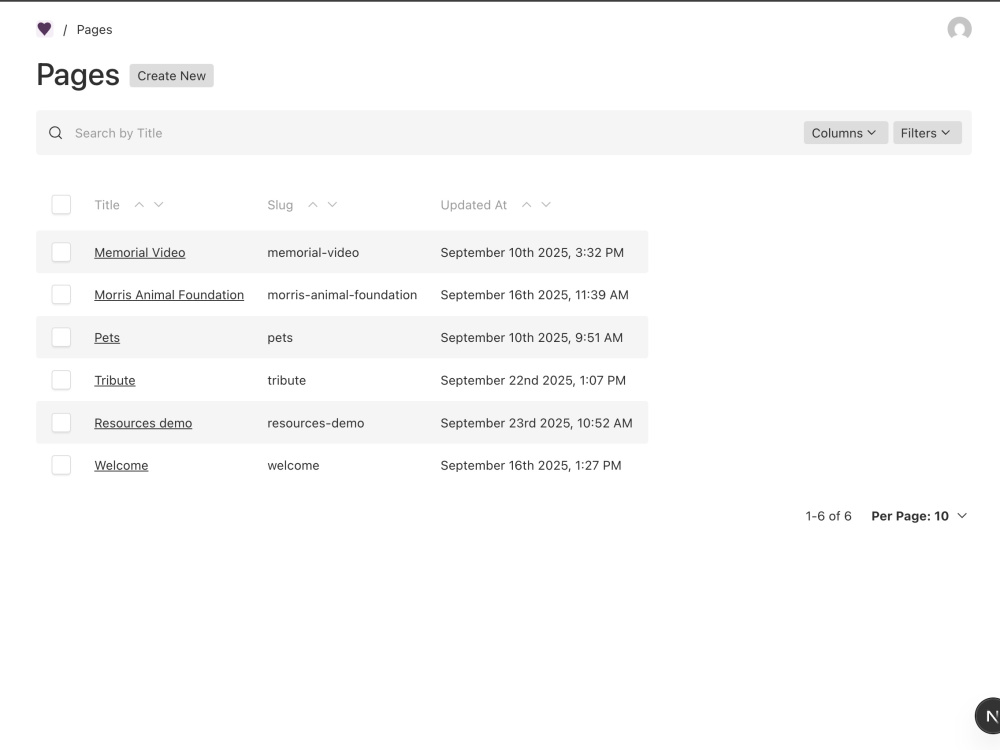1000x750 pixels.
Task: Click the tribute slug cell
Action: (286, 380)
